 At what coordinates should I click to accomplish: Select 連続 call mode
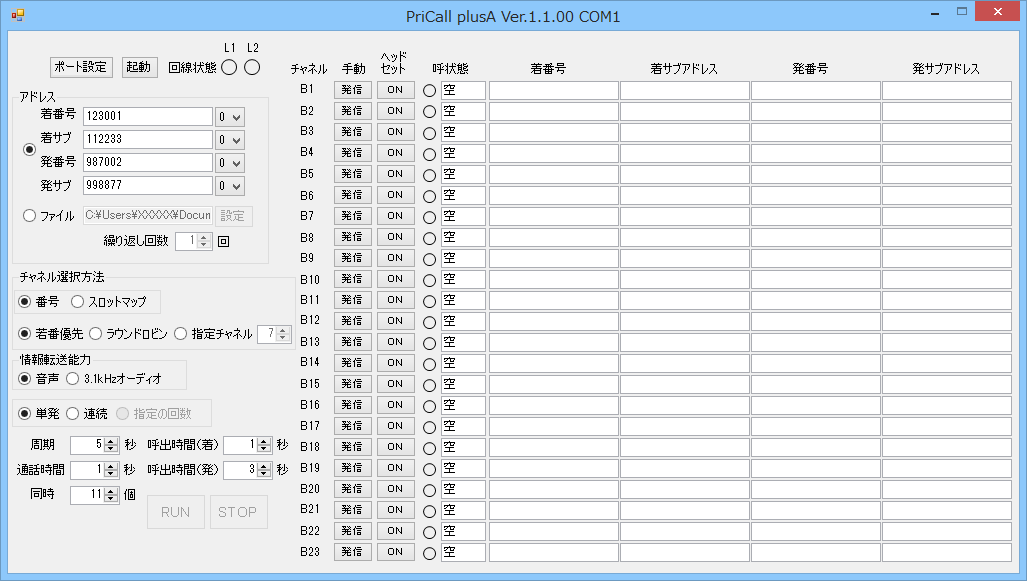[x=73, y=414]
